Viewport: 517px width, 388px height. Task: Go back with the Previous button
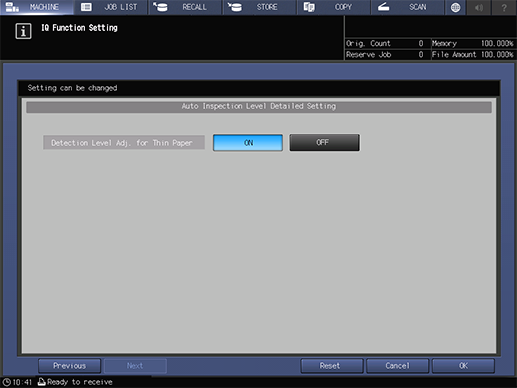tap(69, 366)
